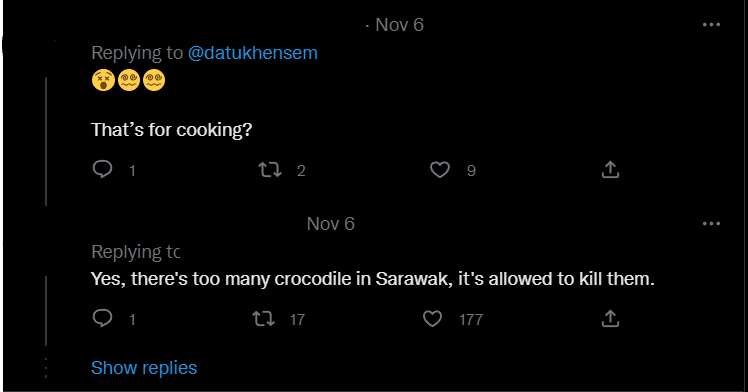Retweet the Sarawak crocodile tweet
This screenshot has width=748, height=392.
[263, 318]
